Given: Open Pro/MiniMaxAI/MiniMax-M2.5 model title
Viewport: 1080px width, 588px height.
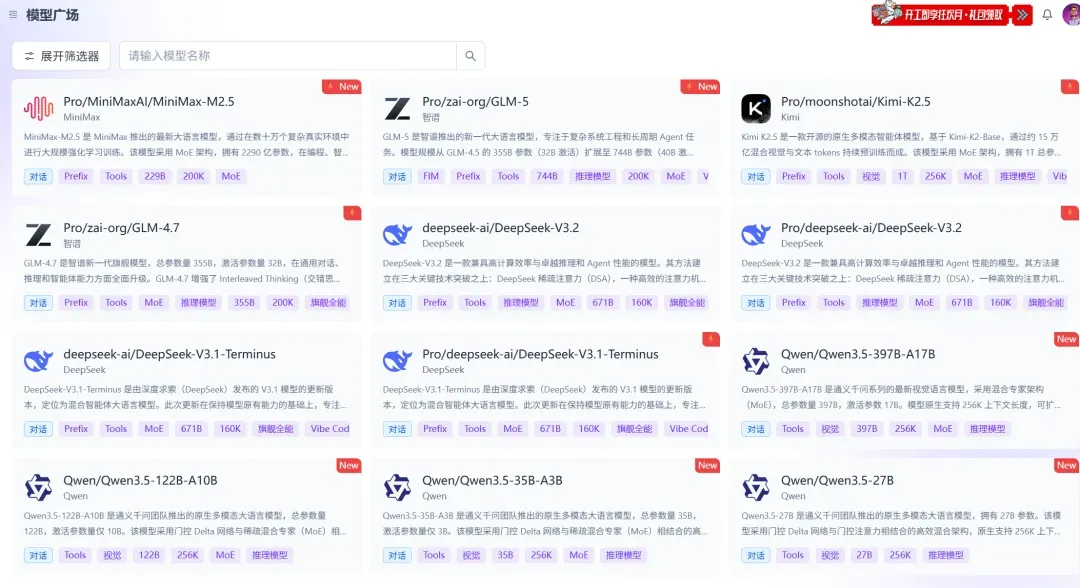Looking at the screenshot, I should pos(149,102).
